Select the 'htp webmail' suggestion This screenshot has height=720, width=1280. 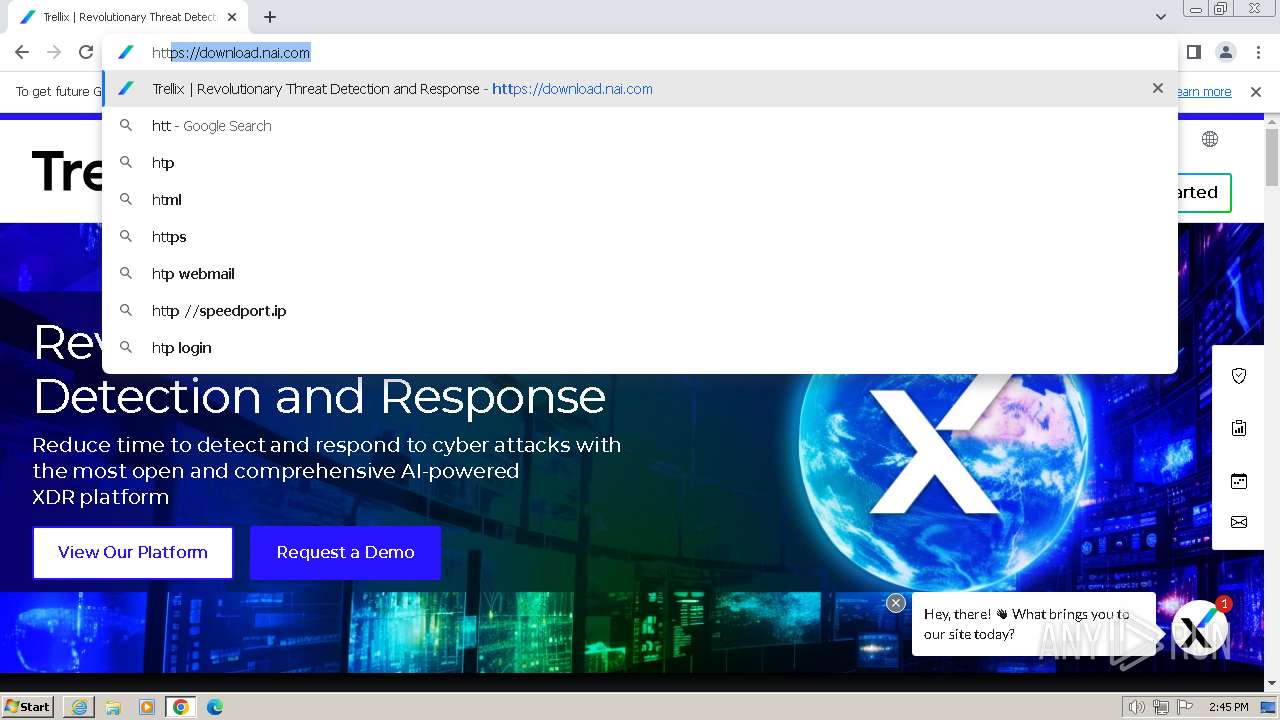pos(640,274)
